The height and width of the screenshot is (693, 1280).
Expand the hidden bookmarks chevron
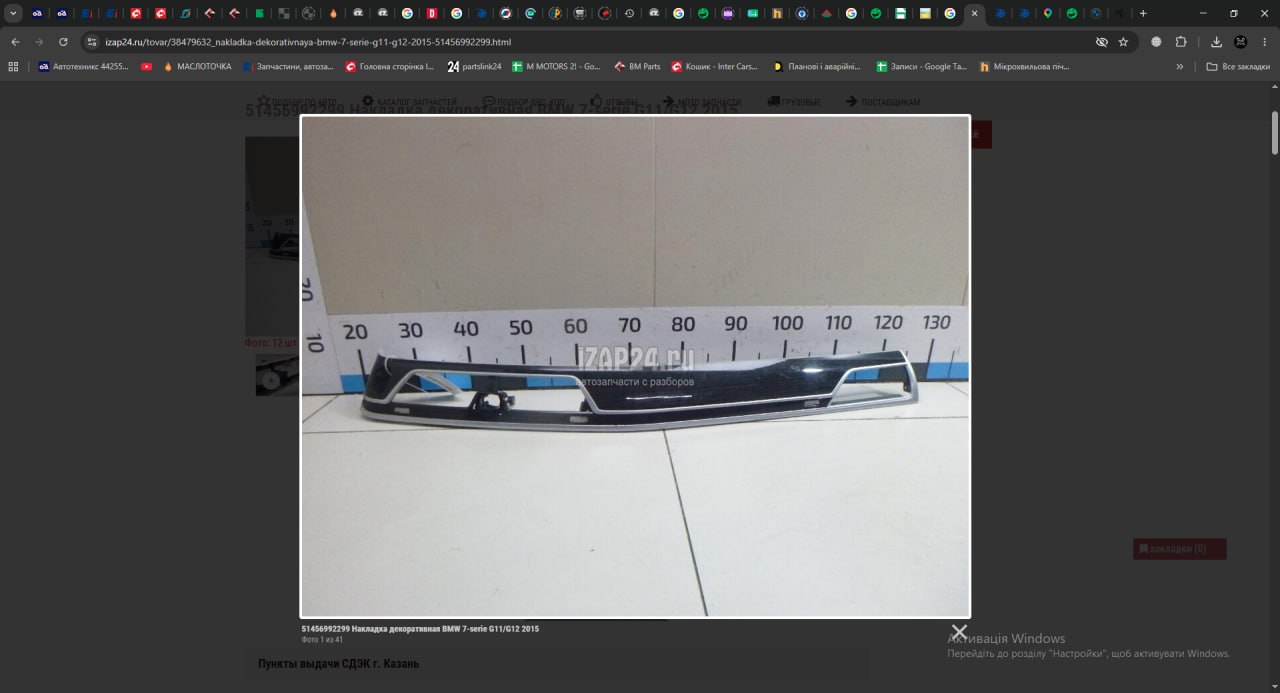pyautogui.click(x=1180, y=66)
